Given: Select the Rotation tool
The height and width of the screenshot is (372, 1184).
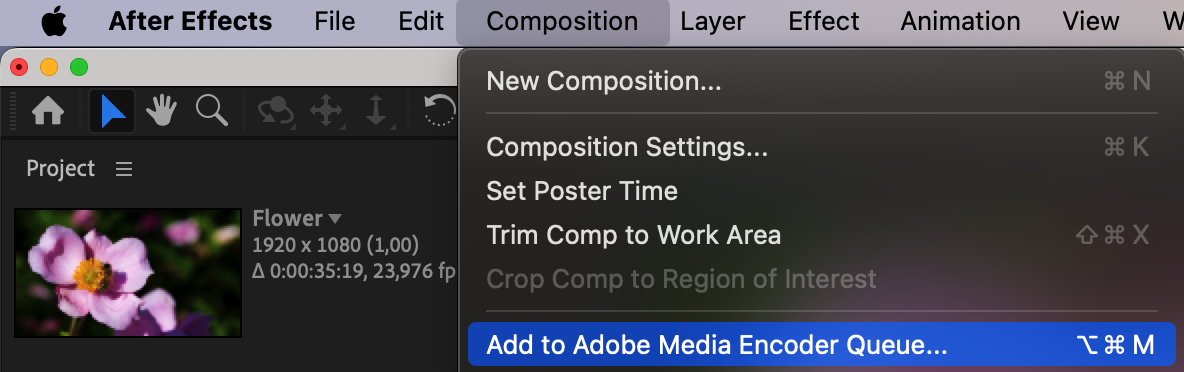Looking at the screenshot, I should (441, 111).
